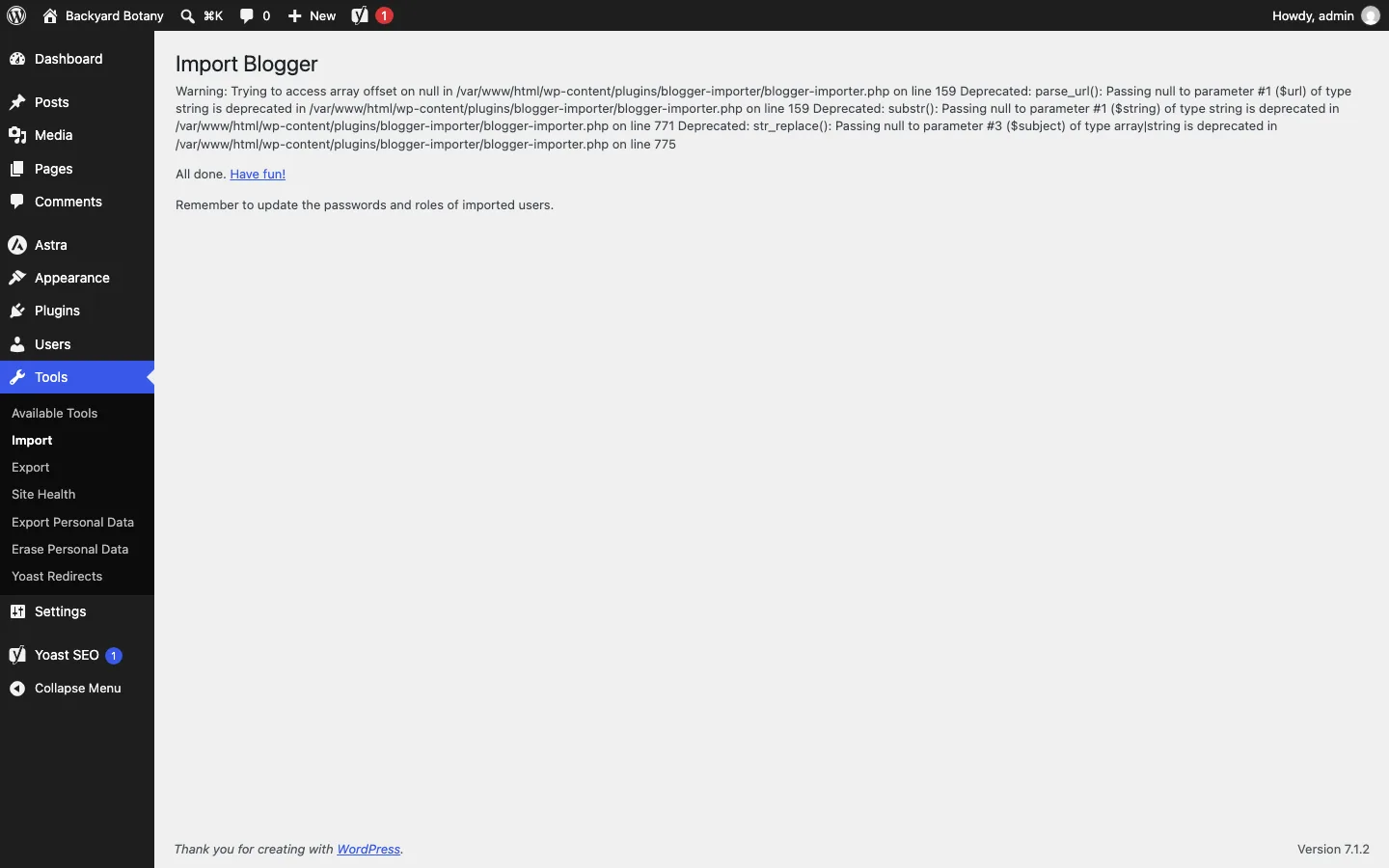Click the Settings sliders icon
The image size is (1389, 868).
pyautogui.click(x=17, y=612)
